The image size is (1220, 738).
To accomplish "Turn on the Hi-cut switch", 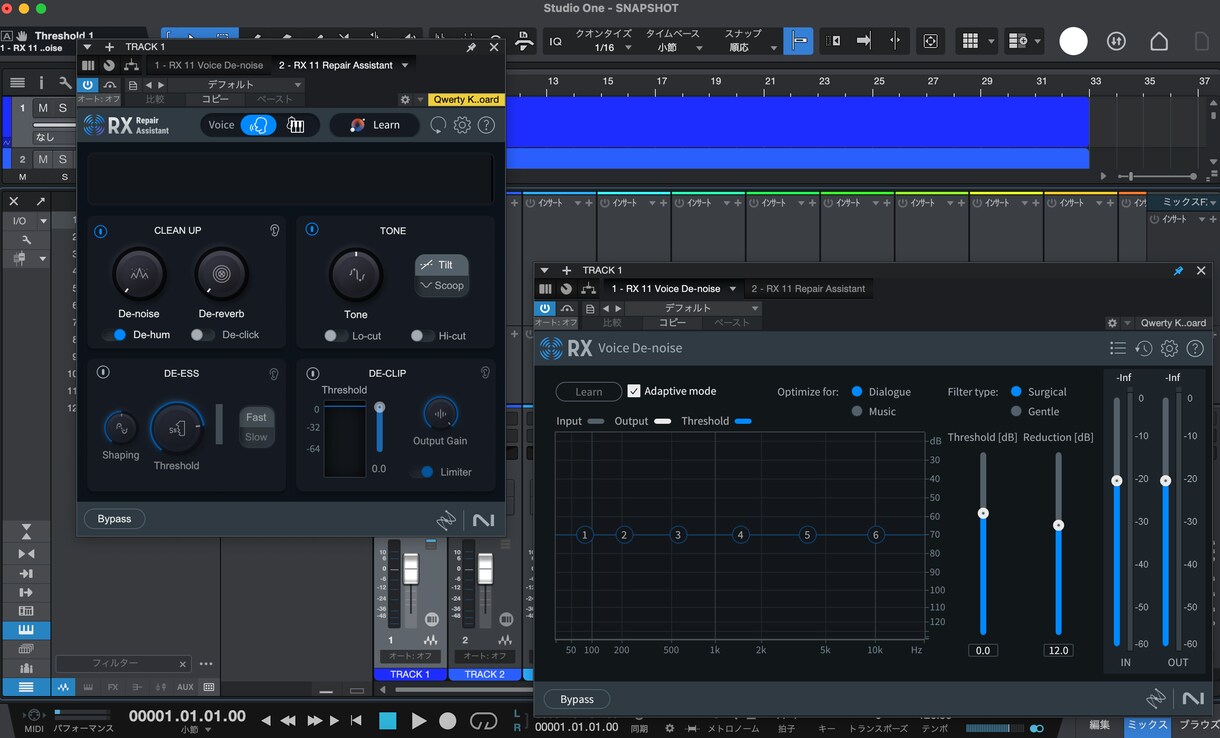I will 422,336.
